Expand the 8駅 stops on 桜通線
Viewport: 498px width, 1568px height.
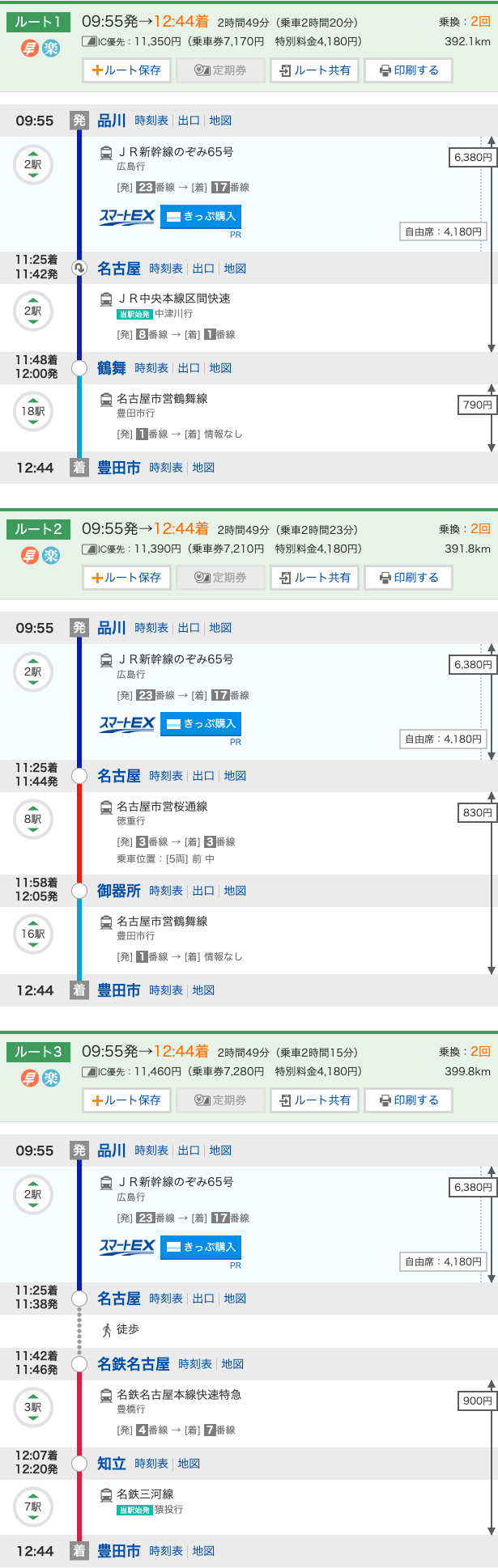(32, 819)
